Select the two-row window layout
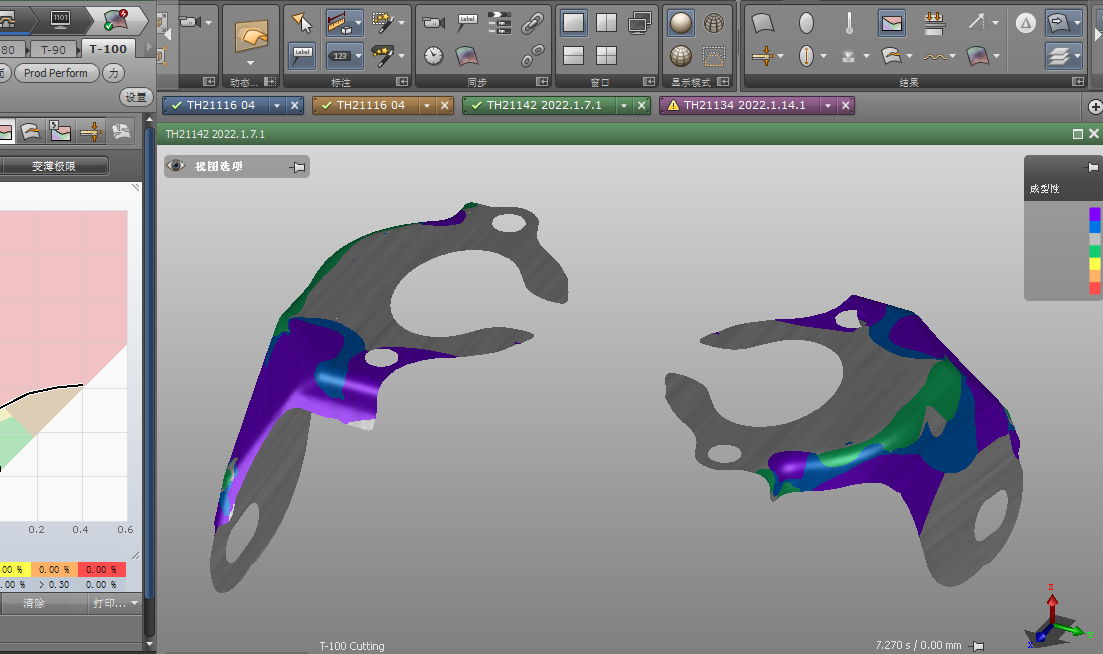 click(573, 56)
